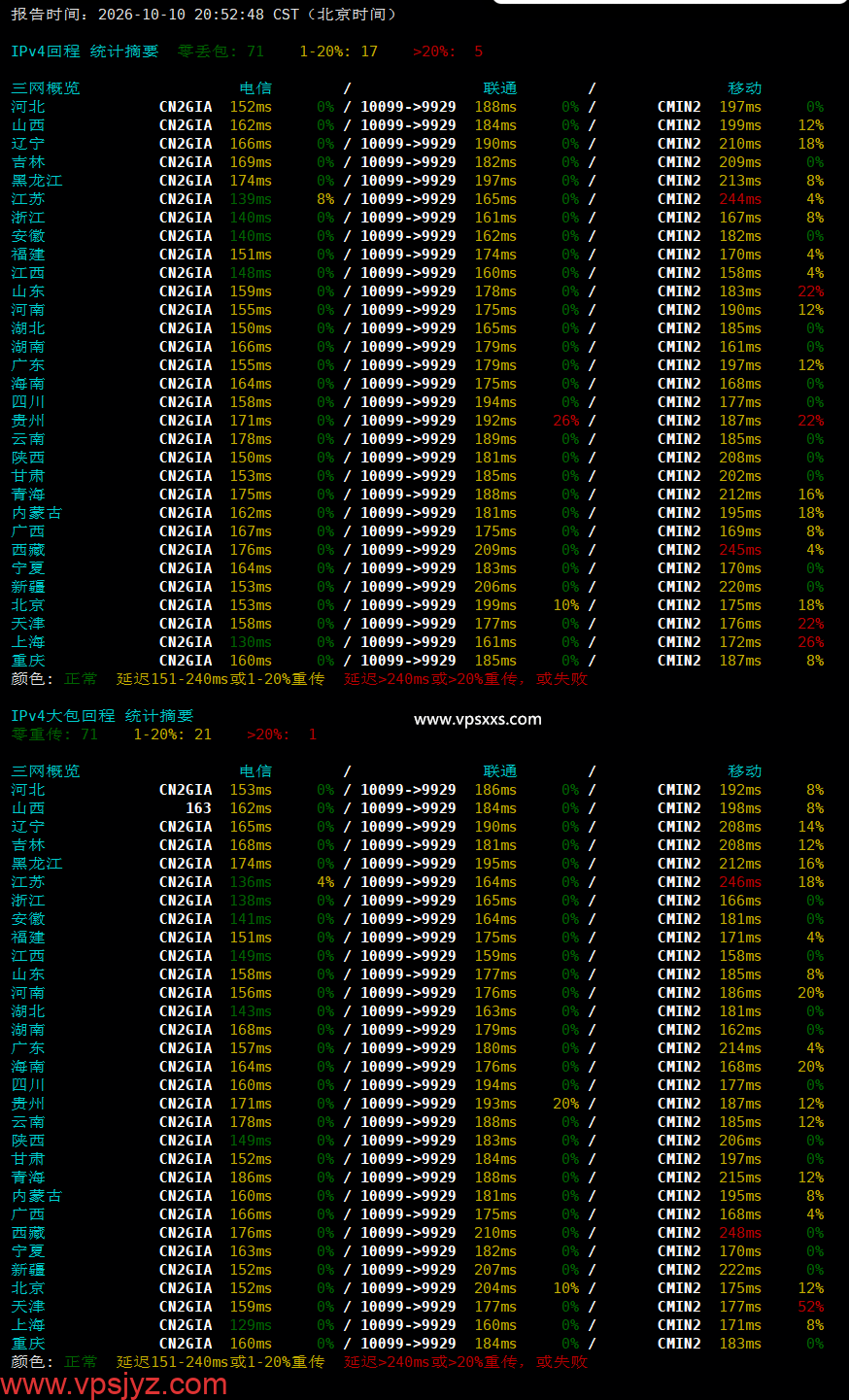
Task: Click the red '245ms' latency in 西藏 row
Action: [x=740, y=550]
